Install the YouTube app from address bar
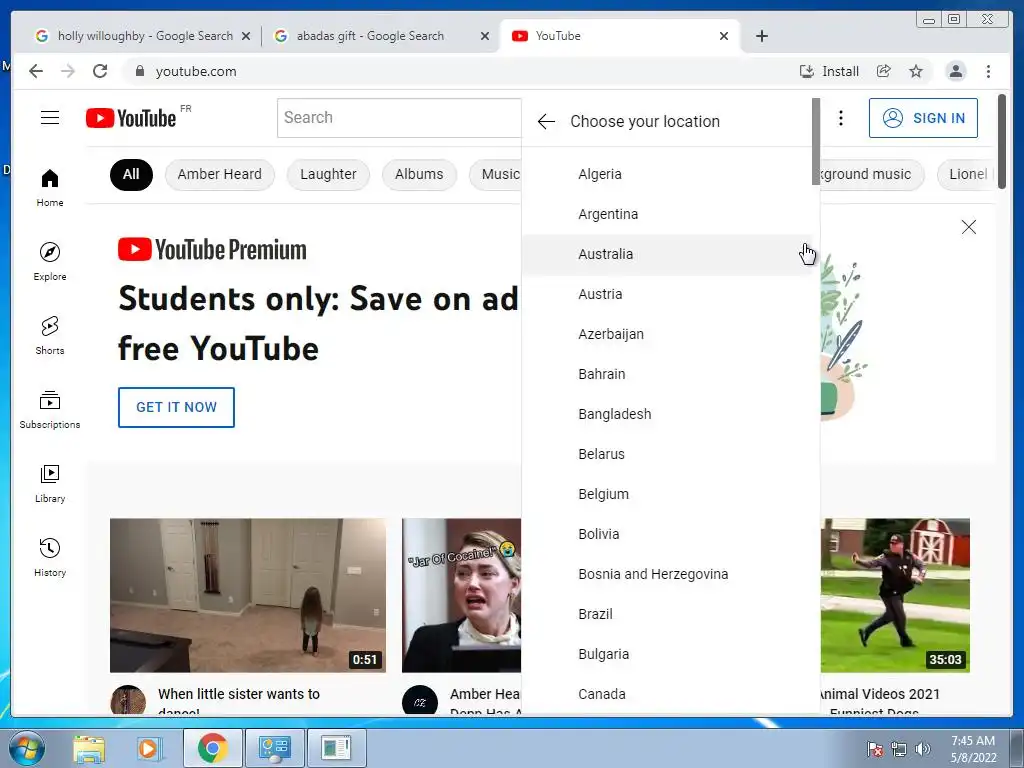This screenshot has width=1024, height=768. tap(829, 71)
